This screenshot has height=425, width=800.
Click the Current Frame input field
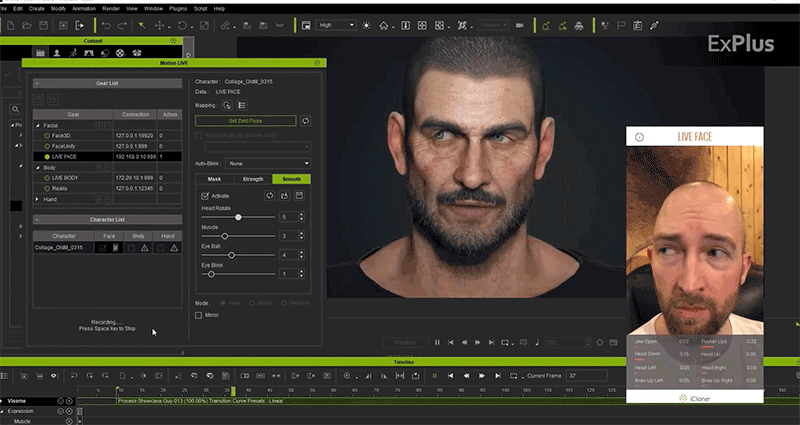coord(587,376)
